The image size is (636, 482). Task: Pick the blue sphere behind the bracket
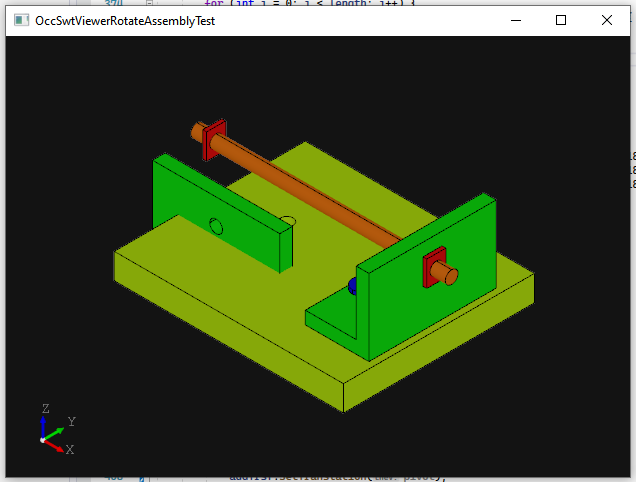pos(352,286)
